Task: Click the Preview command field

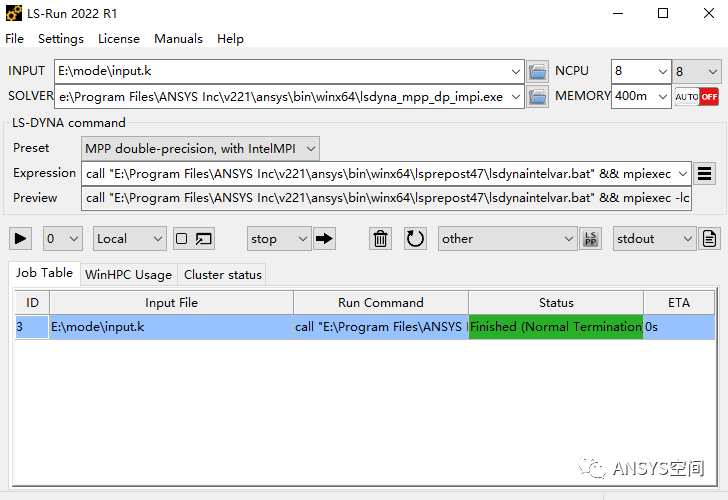Action: (386, 198)
